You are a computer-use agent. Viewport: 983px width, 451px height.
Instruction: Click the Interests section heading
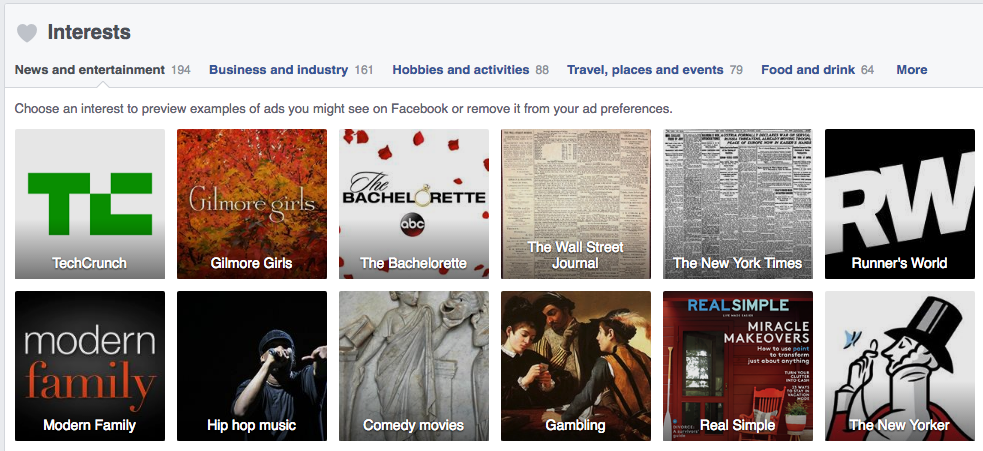(x=89, y=32)
